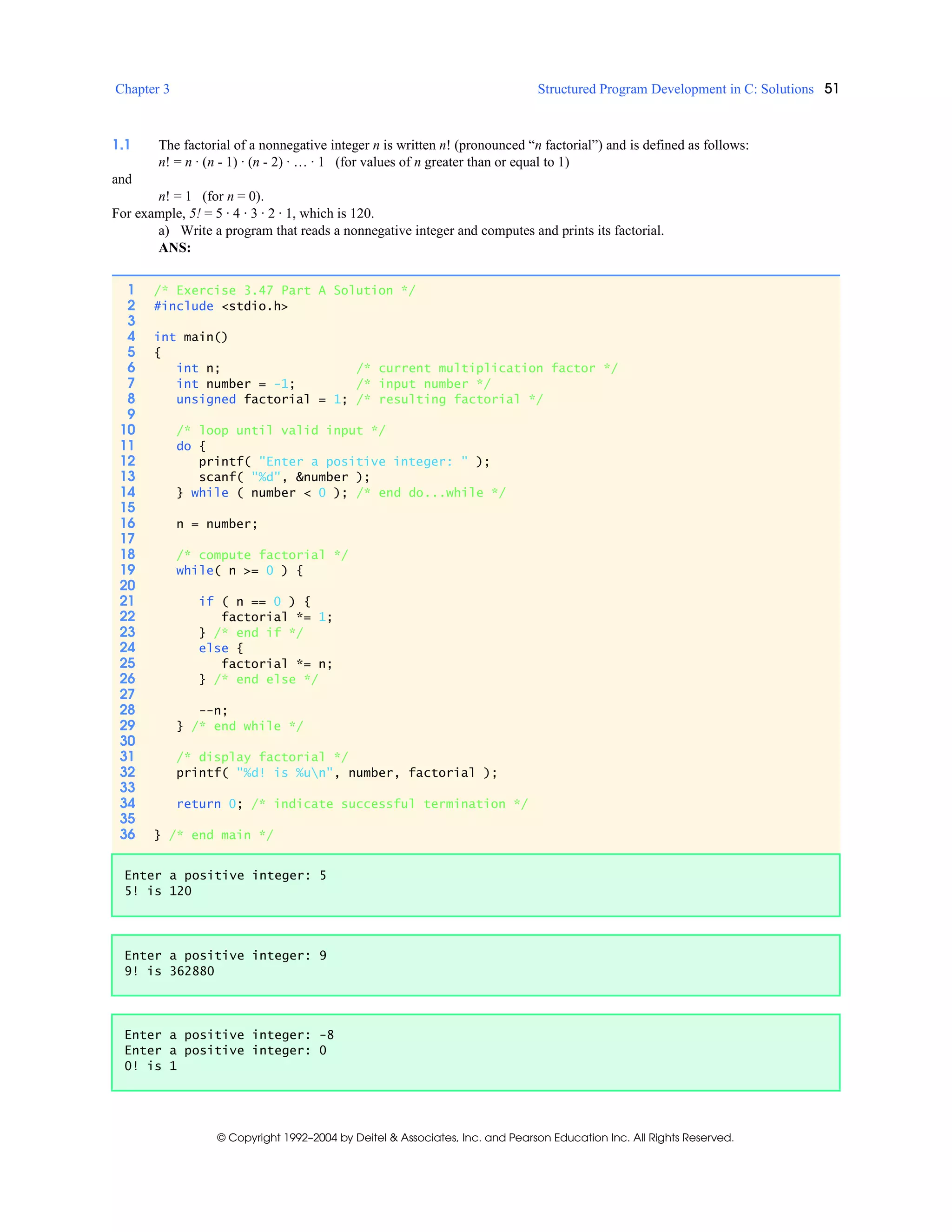Click the output line '5! is 120'

pyautogui.click(x=158, y=891)
